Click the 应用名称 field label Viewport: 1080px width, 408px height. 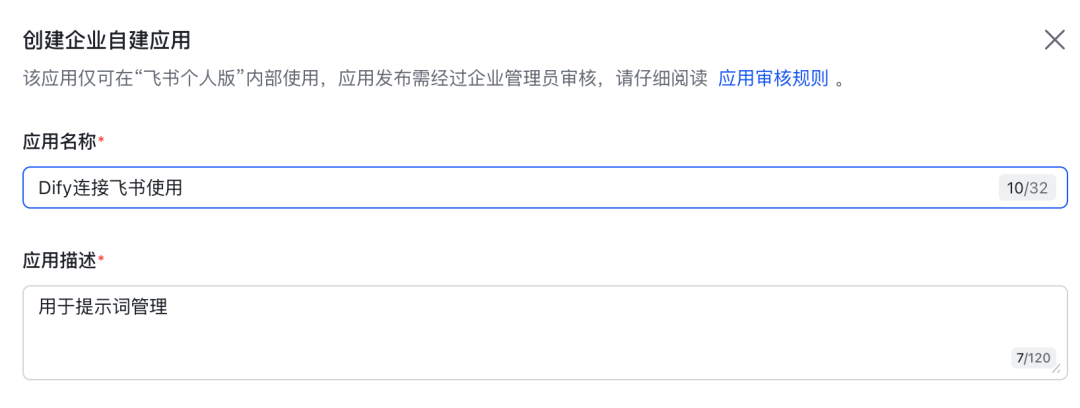click(59, 142)
